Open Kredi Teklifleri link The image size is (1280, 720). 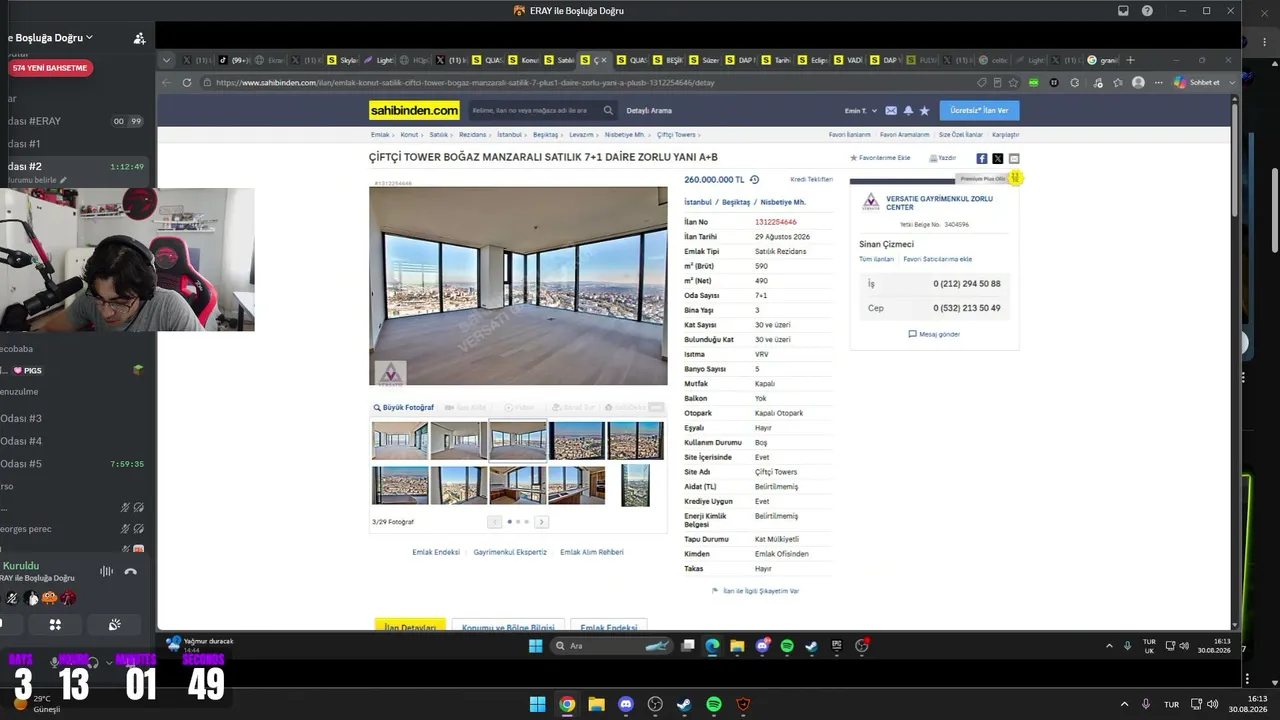pos(812,179)
